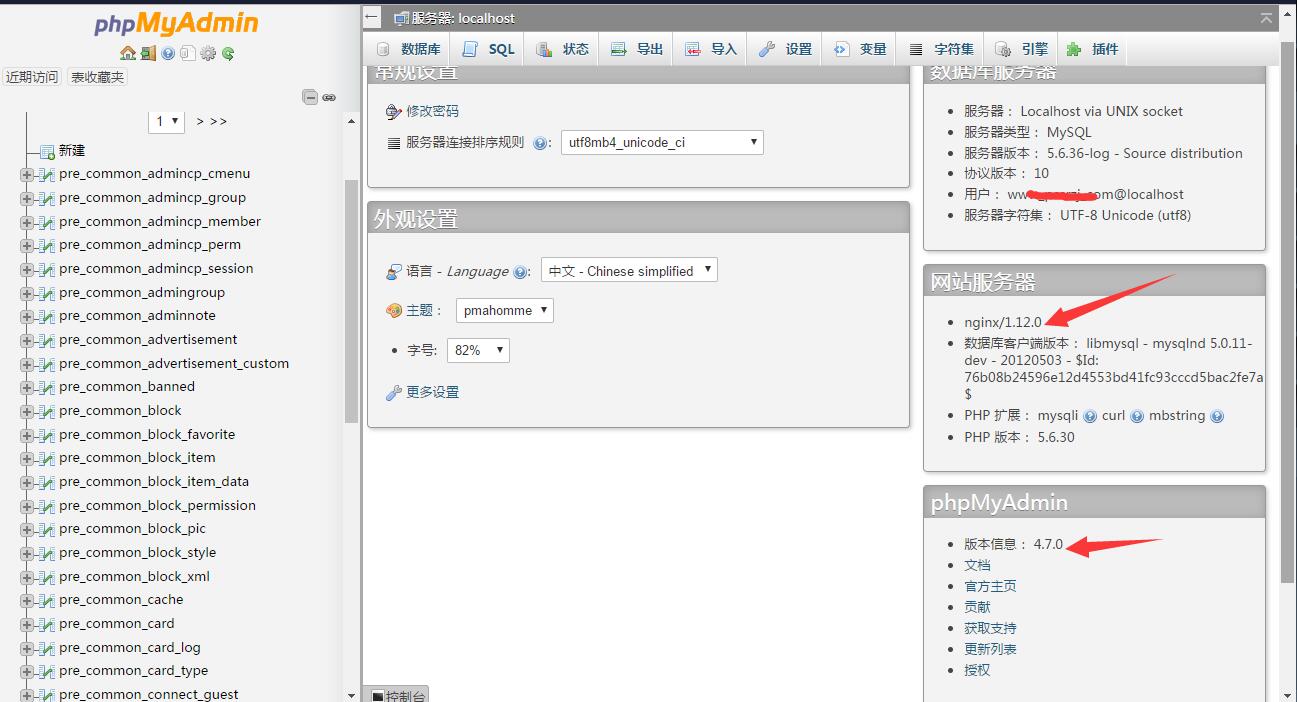Open the 获取支持 link
Screen dimensions: 1297x702
[x=990, y=628]
